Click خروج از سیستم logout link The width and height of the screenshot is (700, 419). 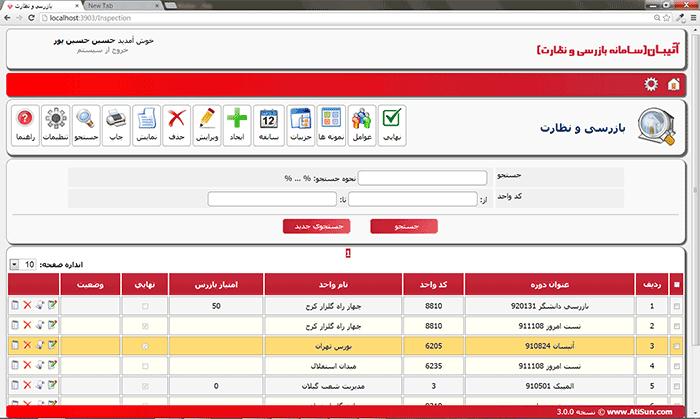pyautogui.click(x=103, y=50)
